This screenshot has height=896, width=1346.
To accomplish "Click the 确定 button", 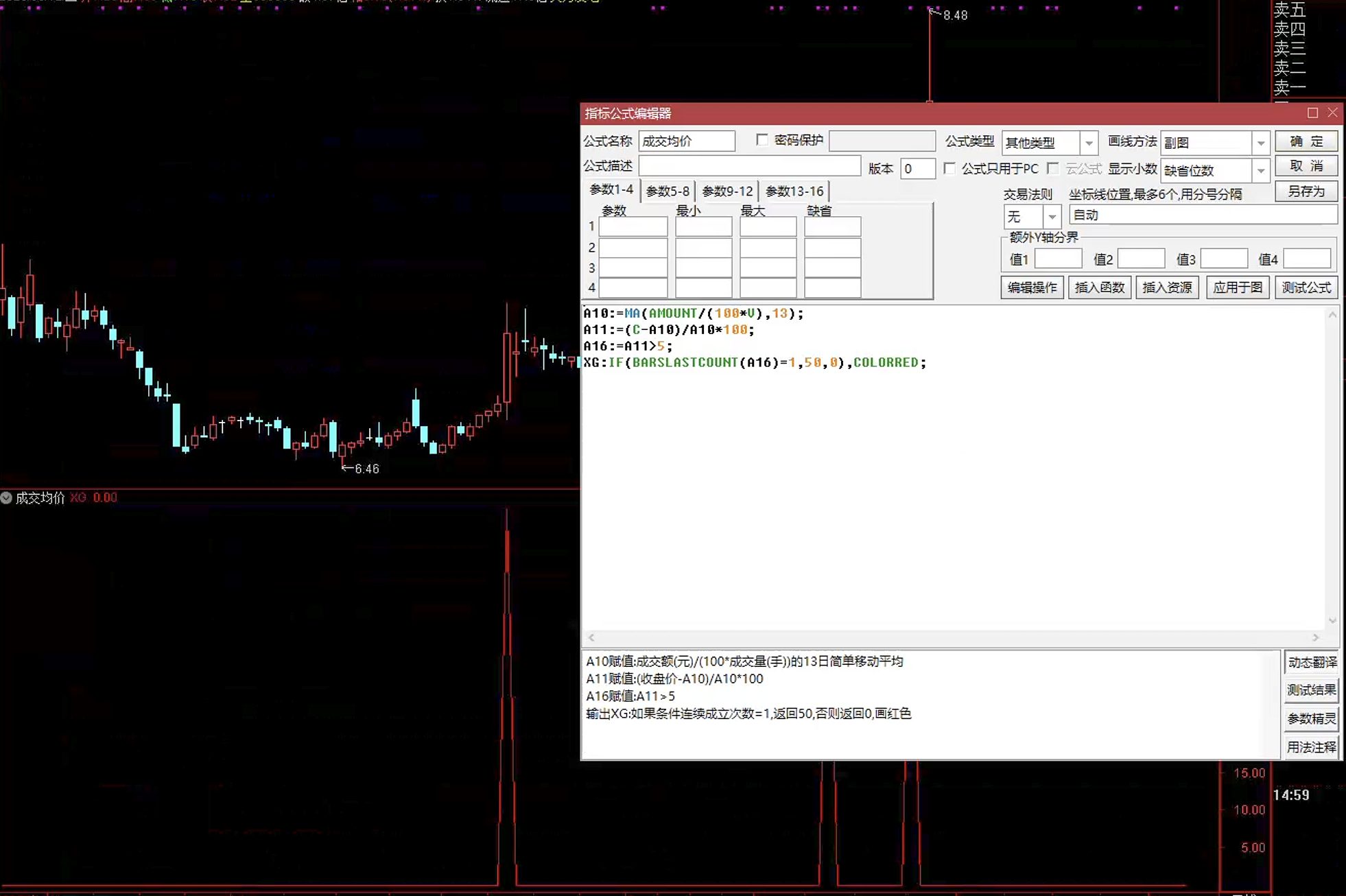I will [x=1306, y=141].
